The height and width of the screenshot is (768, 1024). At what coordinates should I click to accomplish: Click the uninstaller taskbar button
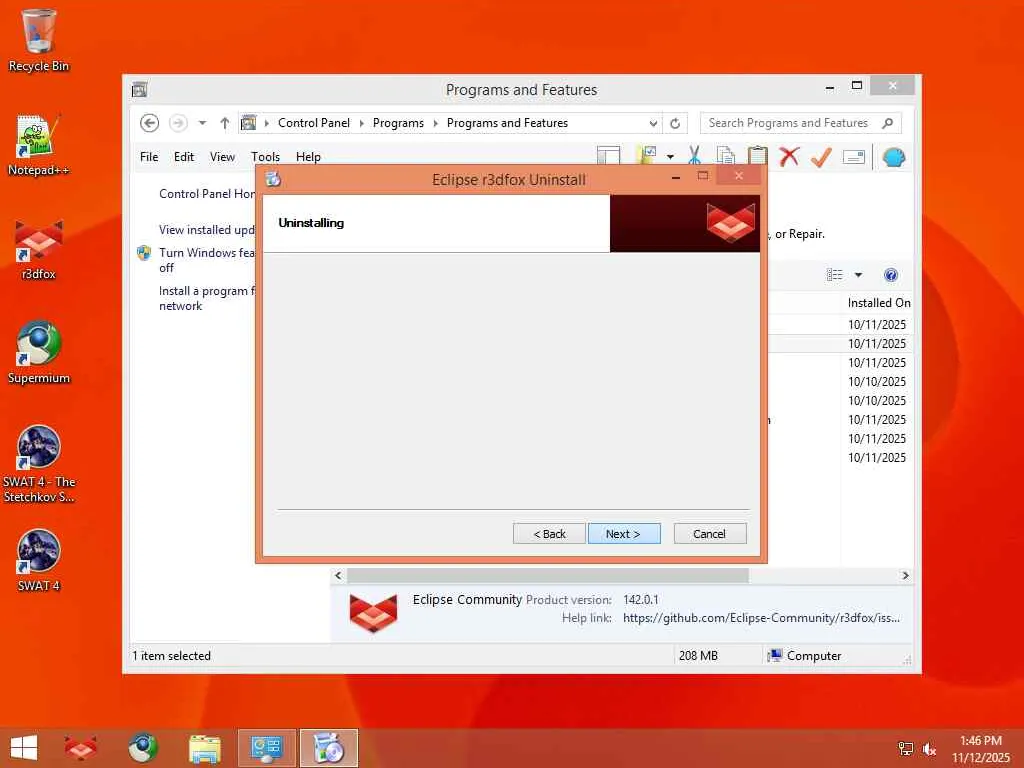pos(328,748)
